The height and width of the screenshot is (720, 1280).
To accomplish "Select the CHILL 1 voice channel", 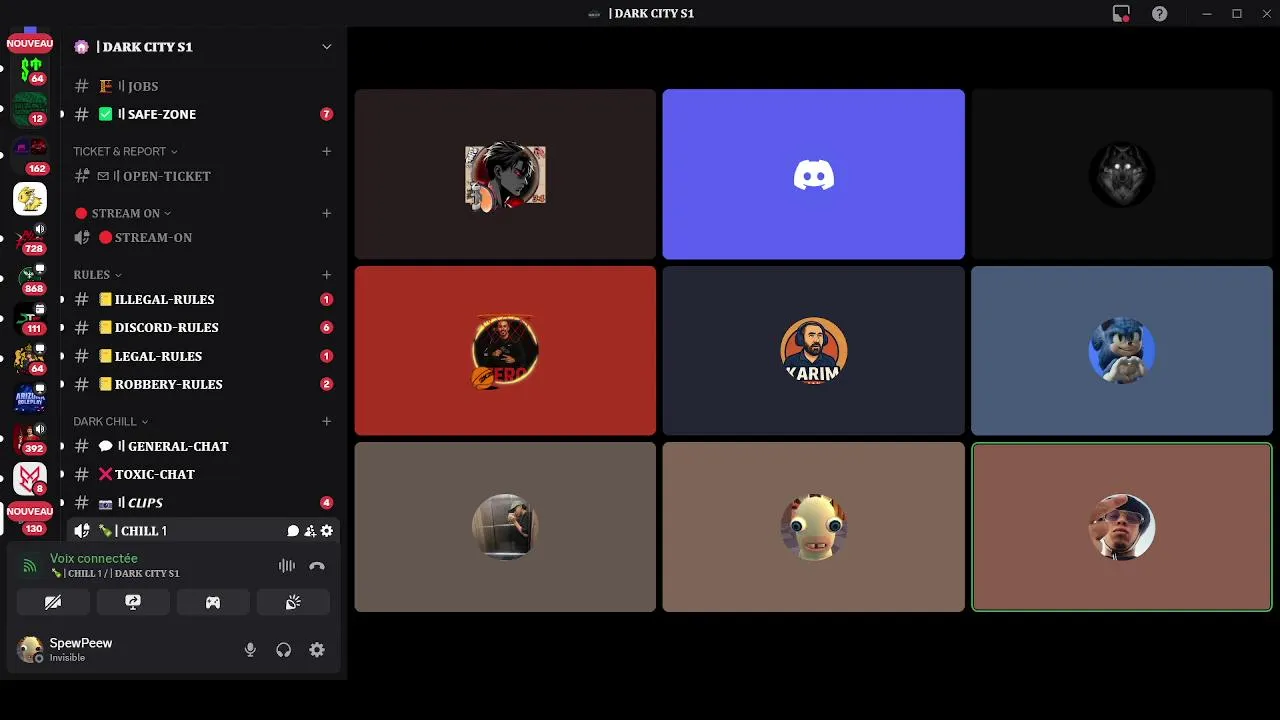I will pos(204,531).
